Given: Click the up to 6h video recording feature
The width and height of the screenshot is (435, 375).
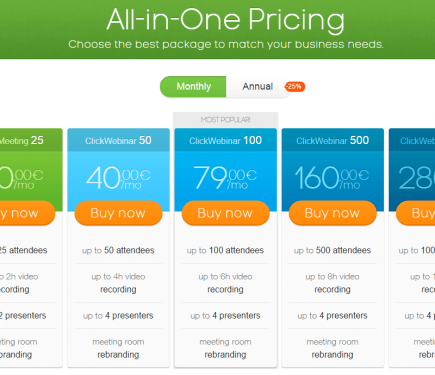Looking at the screenshot, I should (225, 283).
